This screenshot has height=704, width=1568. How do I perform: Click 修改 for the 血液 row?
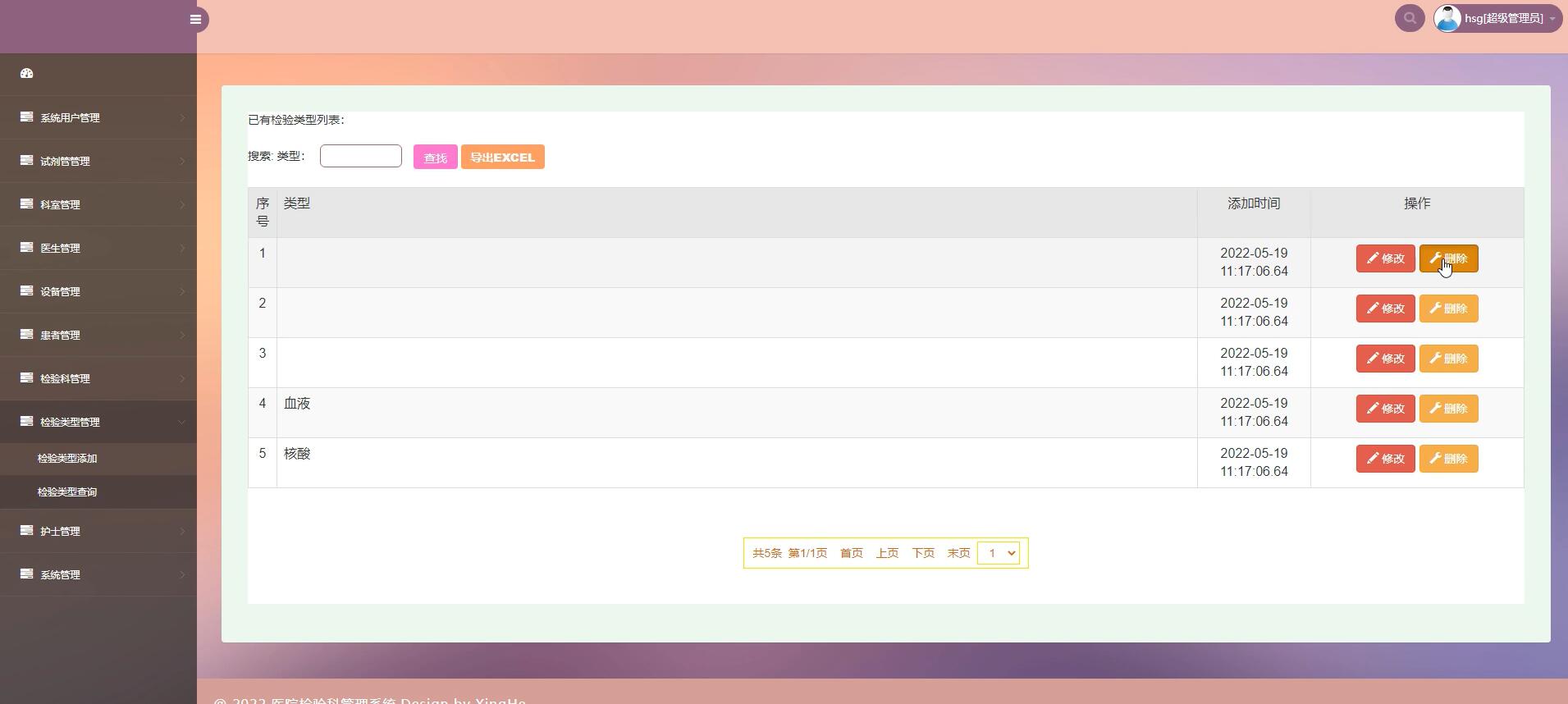[x=1385, y=409]
